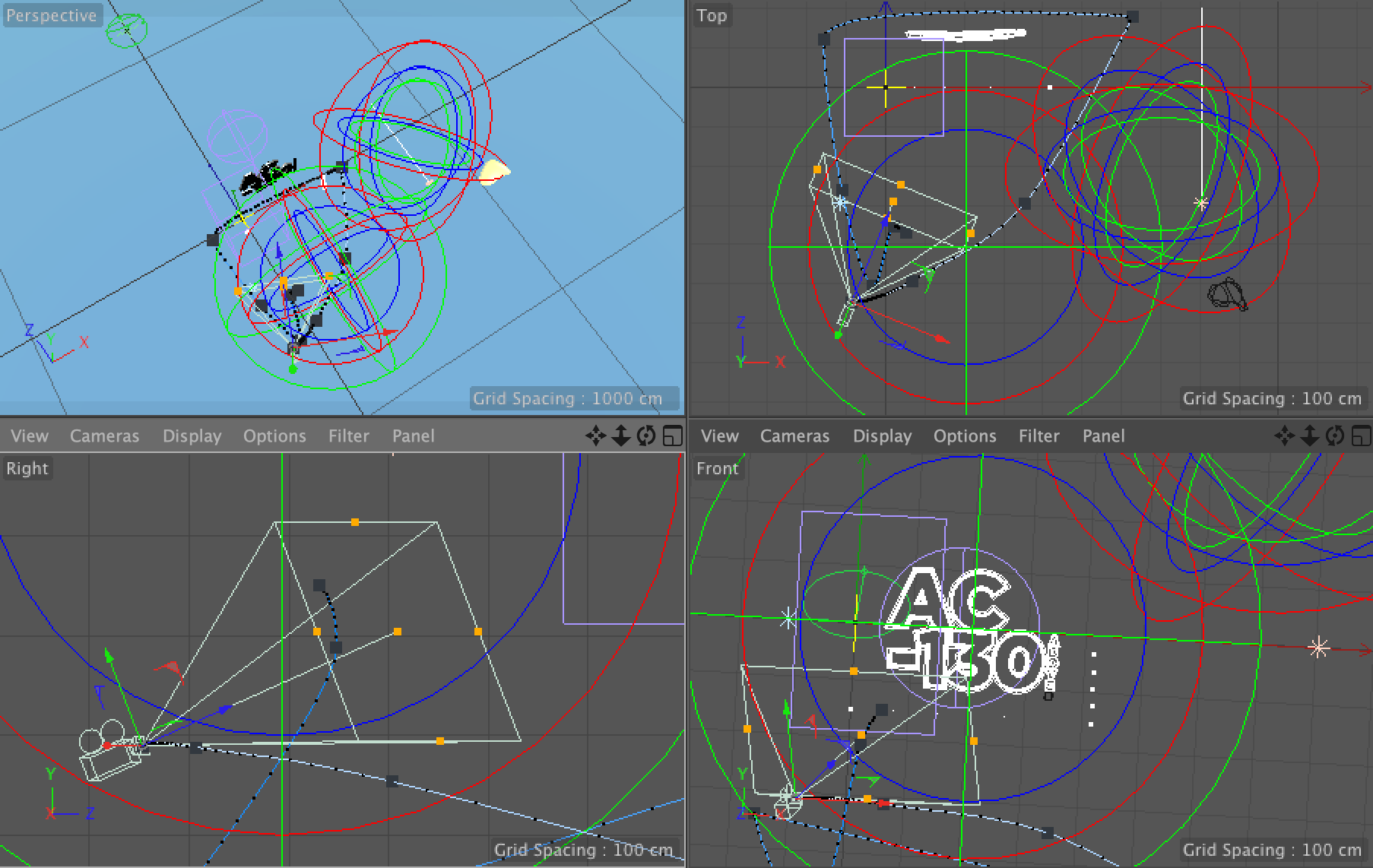
Task: Click the Perspective viewport label
Action: (x=51, y=15)
